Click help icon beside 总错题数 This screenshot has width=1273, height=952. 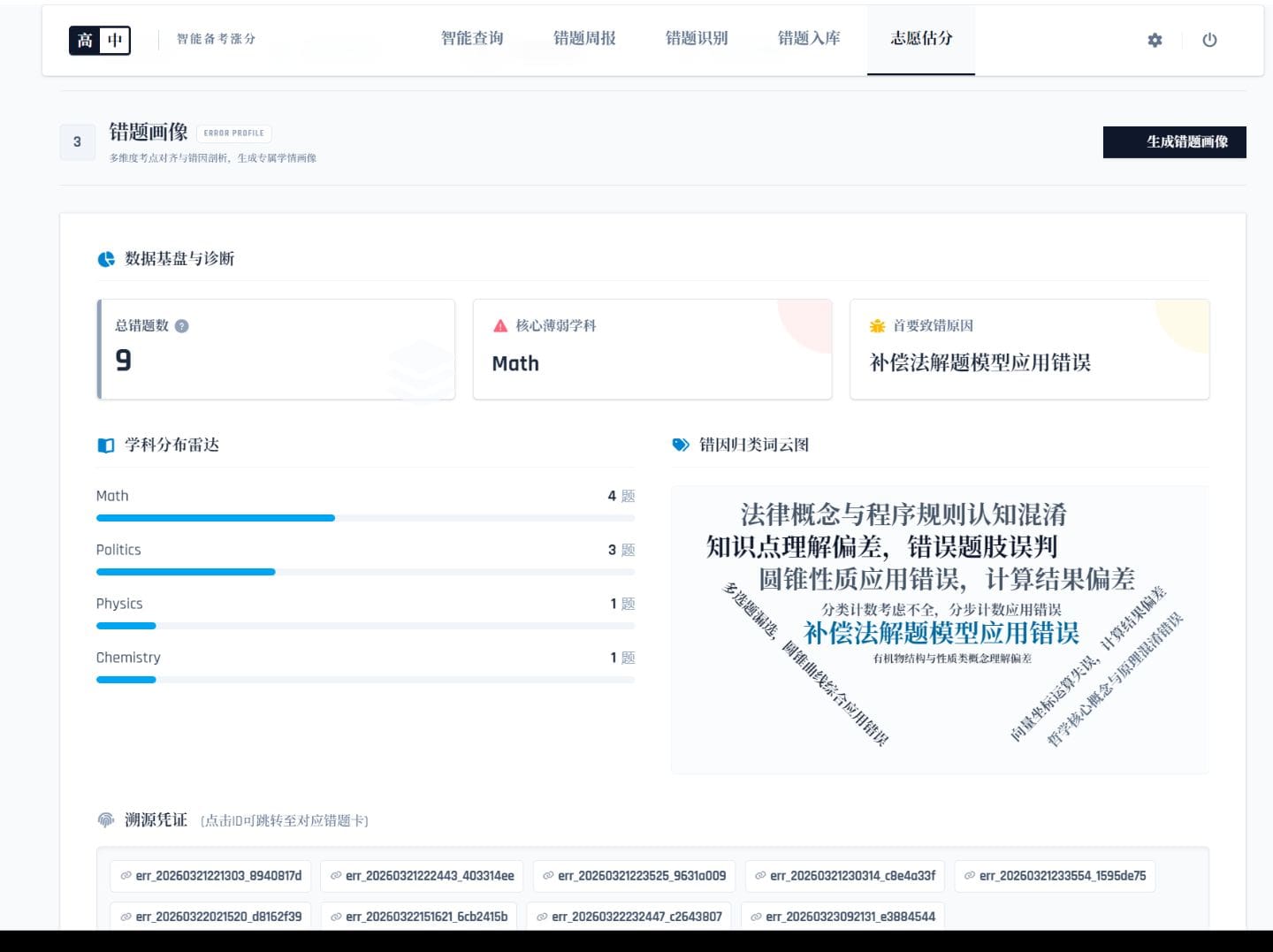(x=182, y=326)
